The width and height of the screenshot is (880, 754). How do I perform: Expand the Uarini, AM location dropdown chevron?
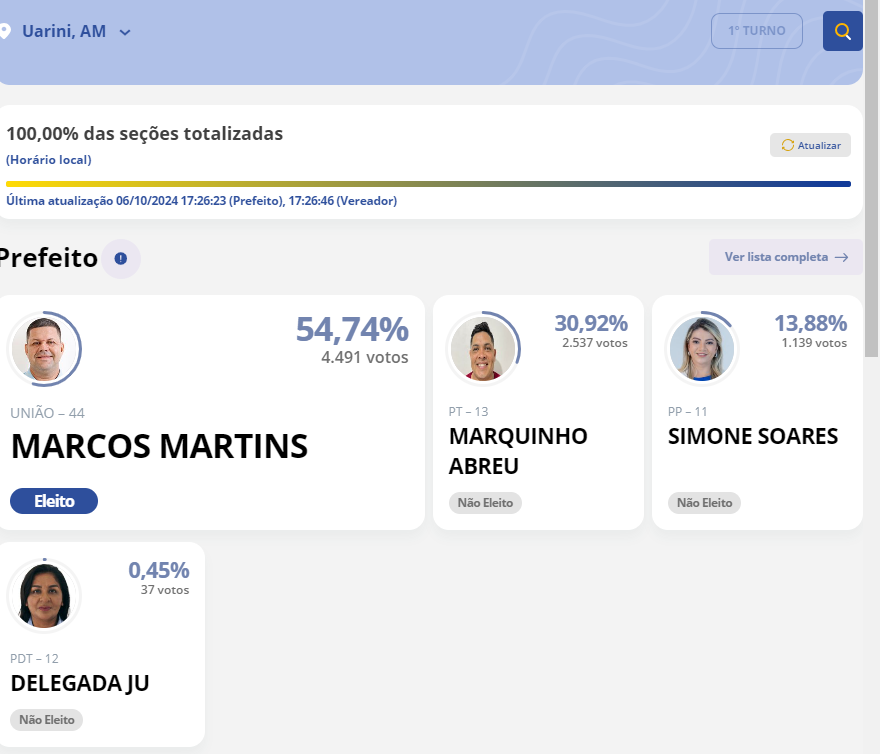(125, 32)
